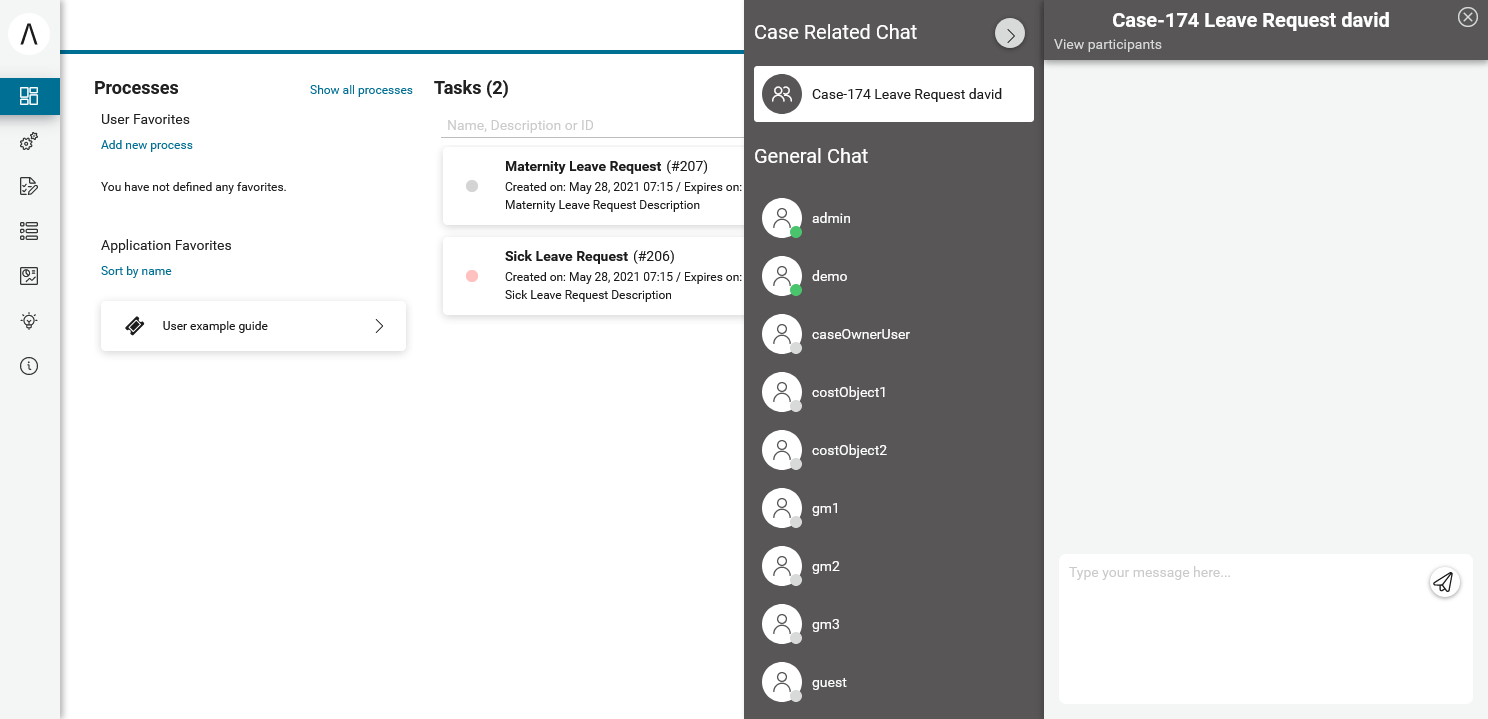
Task: Click the Show all processes link
Action: [x=361, y=90]
